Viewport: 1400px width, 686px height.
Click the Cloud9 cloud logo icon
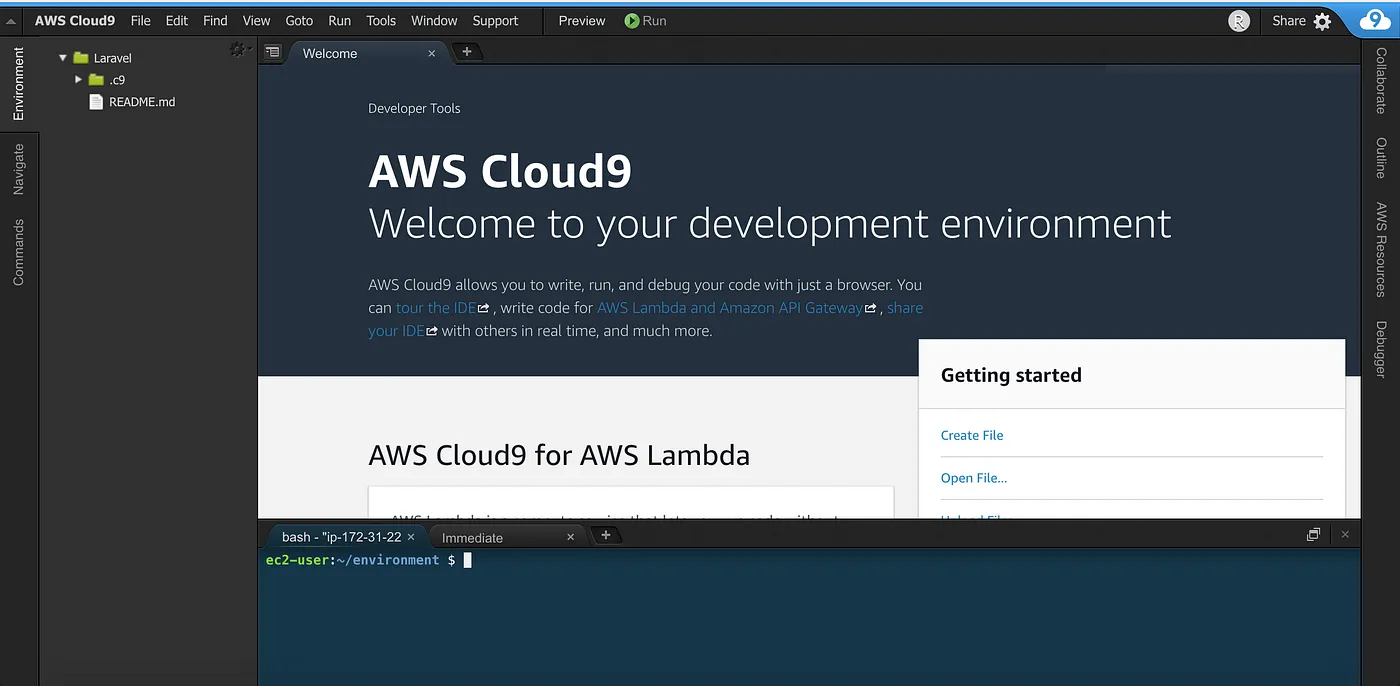(x=1378, y=20)
